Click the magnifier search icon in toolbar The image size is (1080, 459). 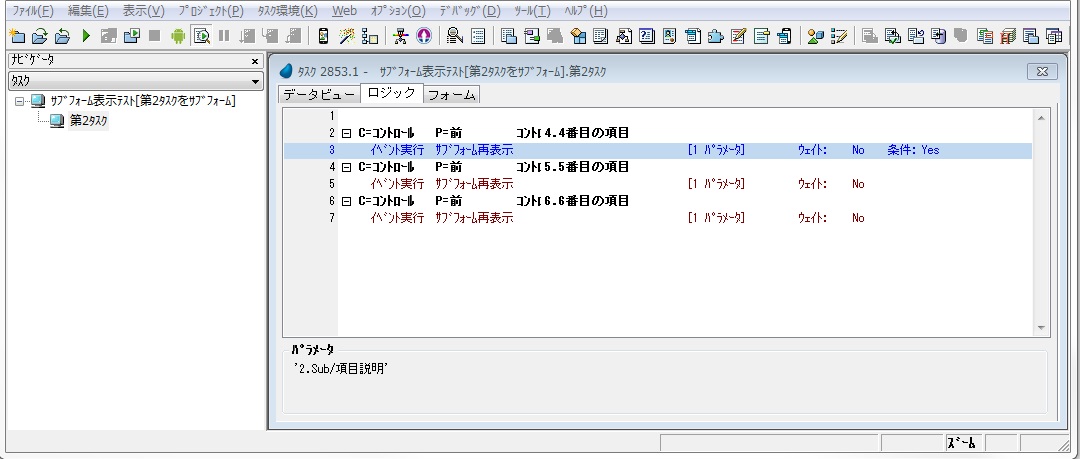tap(454, 36)
